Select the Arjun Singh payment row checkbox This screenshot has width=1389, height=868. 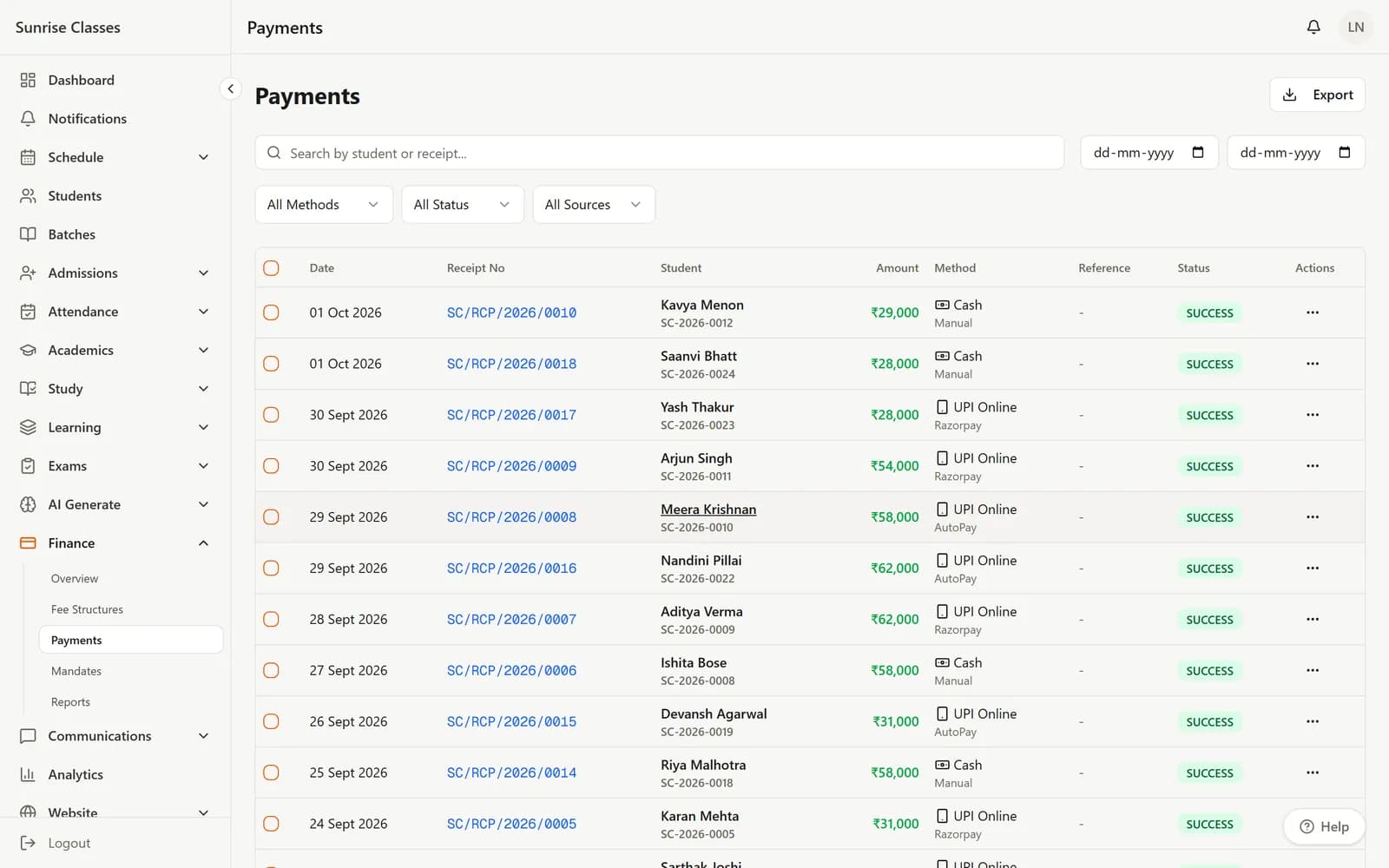271,466
